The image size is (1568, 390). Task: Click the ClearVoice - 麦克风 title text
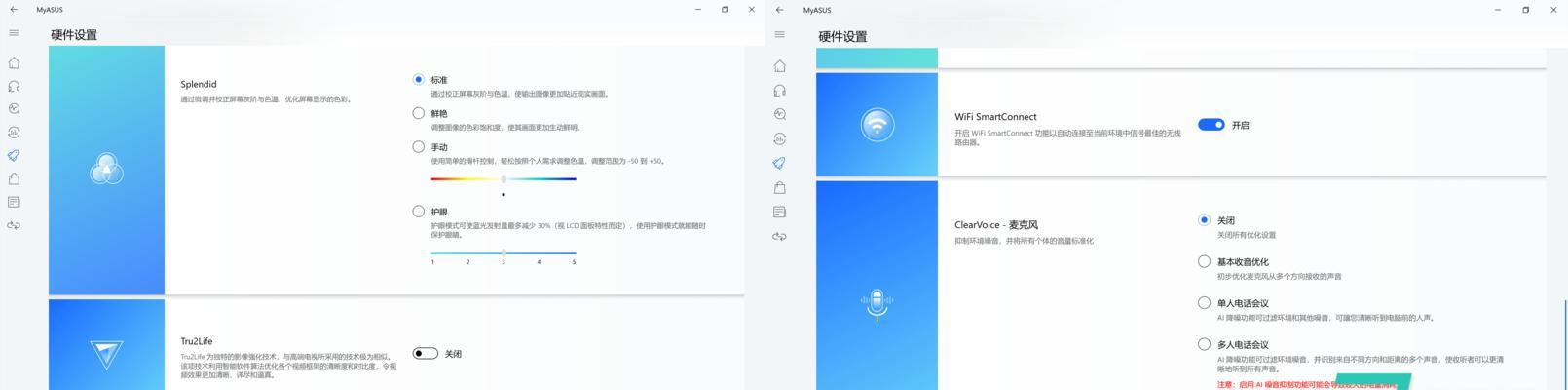tap(996, 225)
